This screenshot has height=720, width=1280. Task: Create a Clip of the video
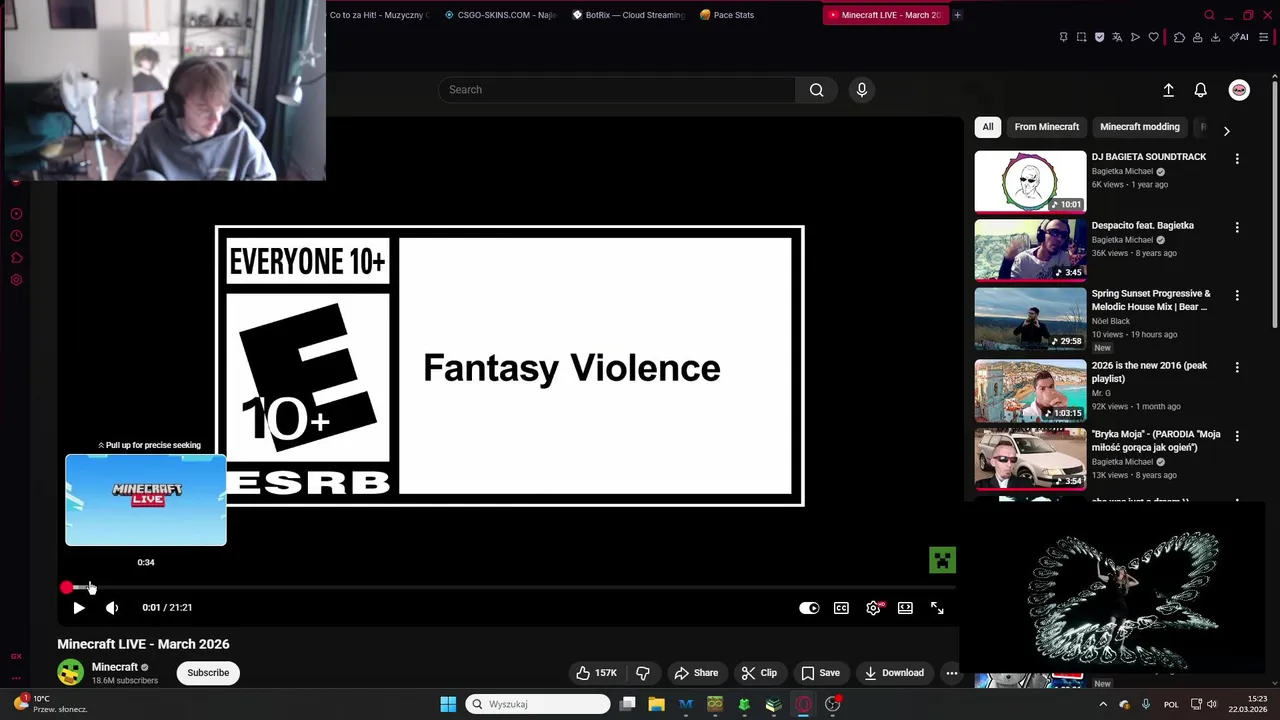pos(759,673)
